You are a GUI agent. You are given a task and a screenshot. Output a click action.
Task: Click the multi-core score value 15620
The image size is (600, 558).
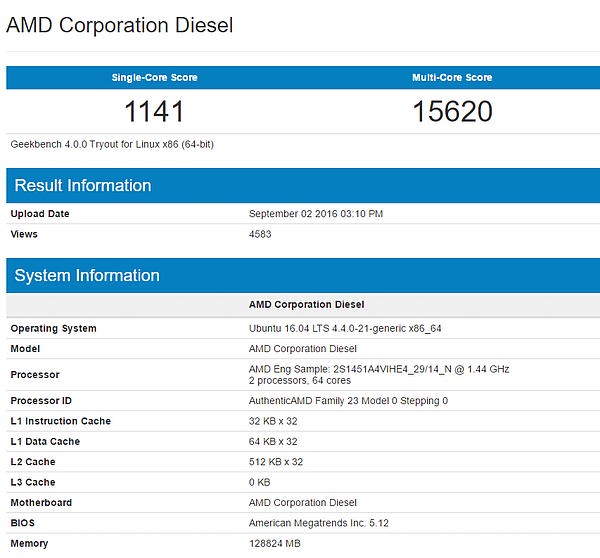click(x=452, y=111)
